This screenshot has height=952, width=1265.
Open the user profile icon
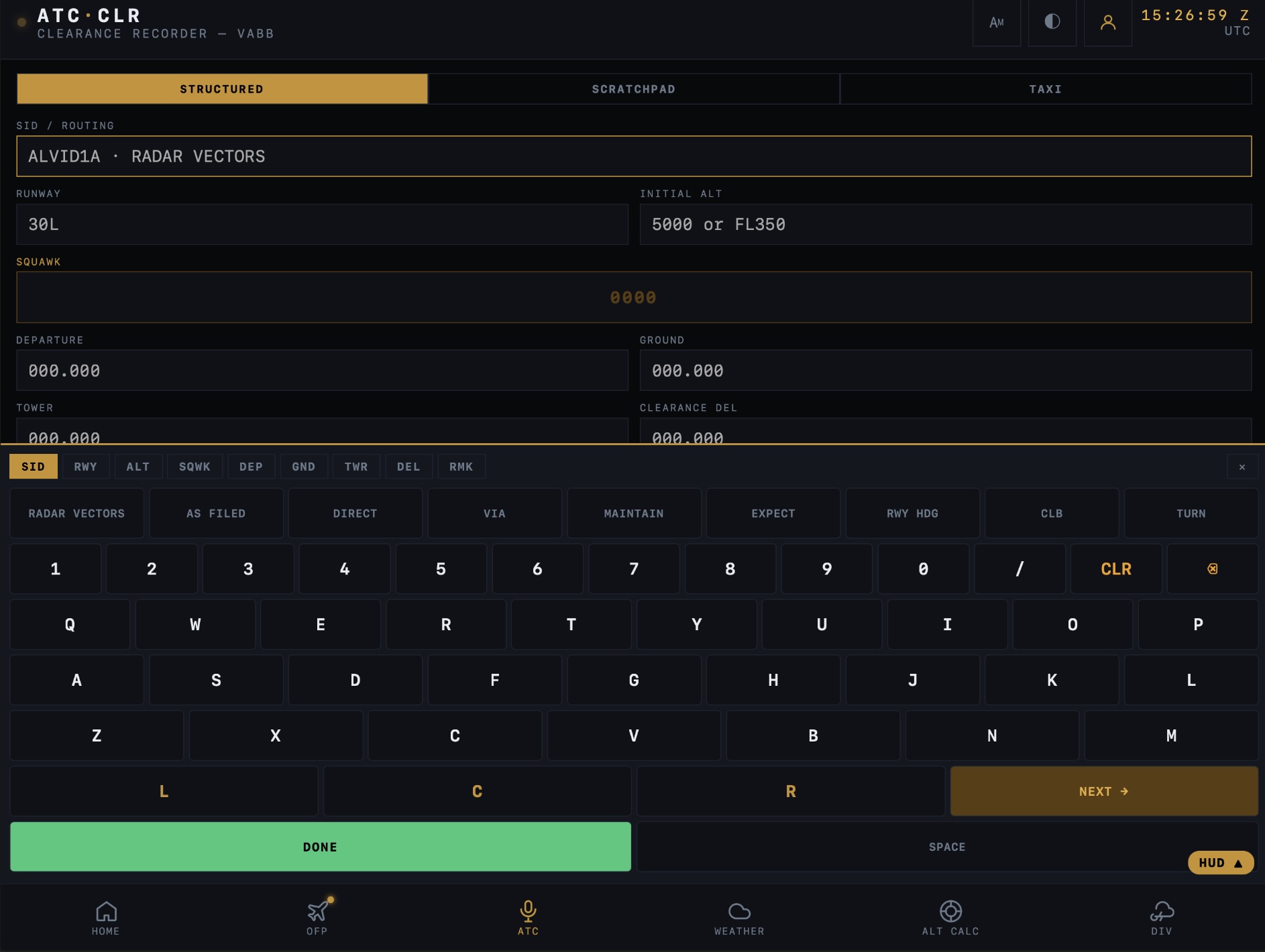coord(1108,23)
